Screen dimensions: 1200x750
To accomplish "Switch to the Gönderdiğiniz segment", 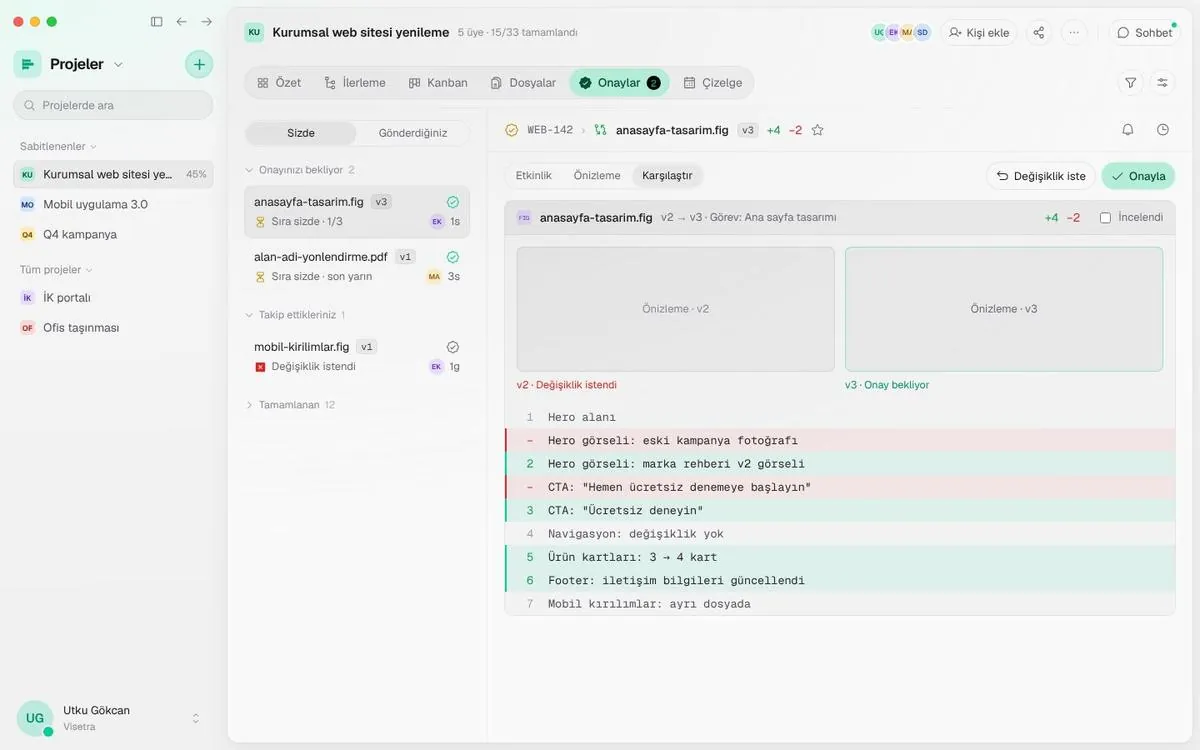I will (x=412, y=133).
